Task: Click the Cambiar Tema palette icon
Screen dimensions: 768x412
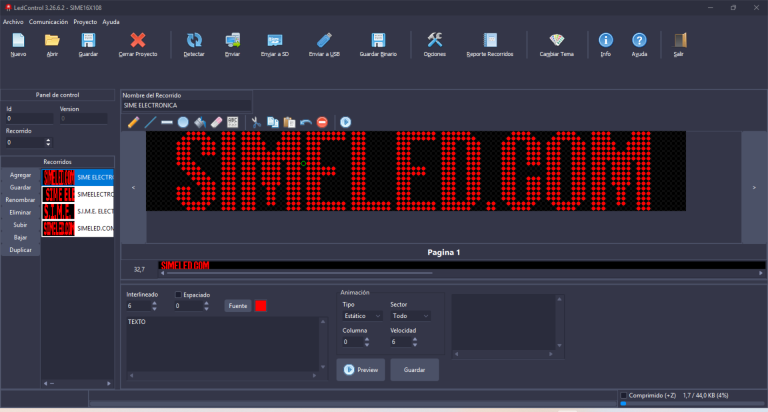Action: [x=556, y=40]
